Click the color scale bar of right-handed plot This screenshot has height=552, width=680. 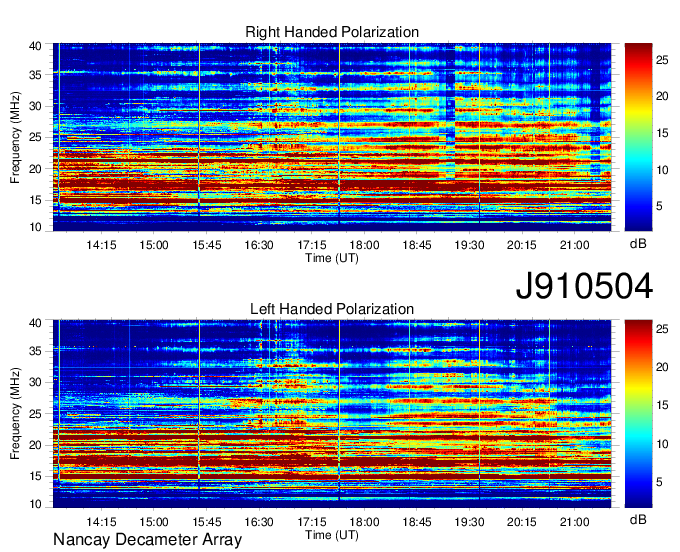point(638,137)
